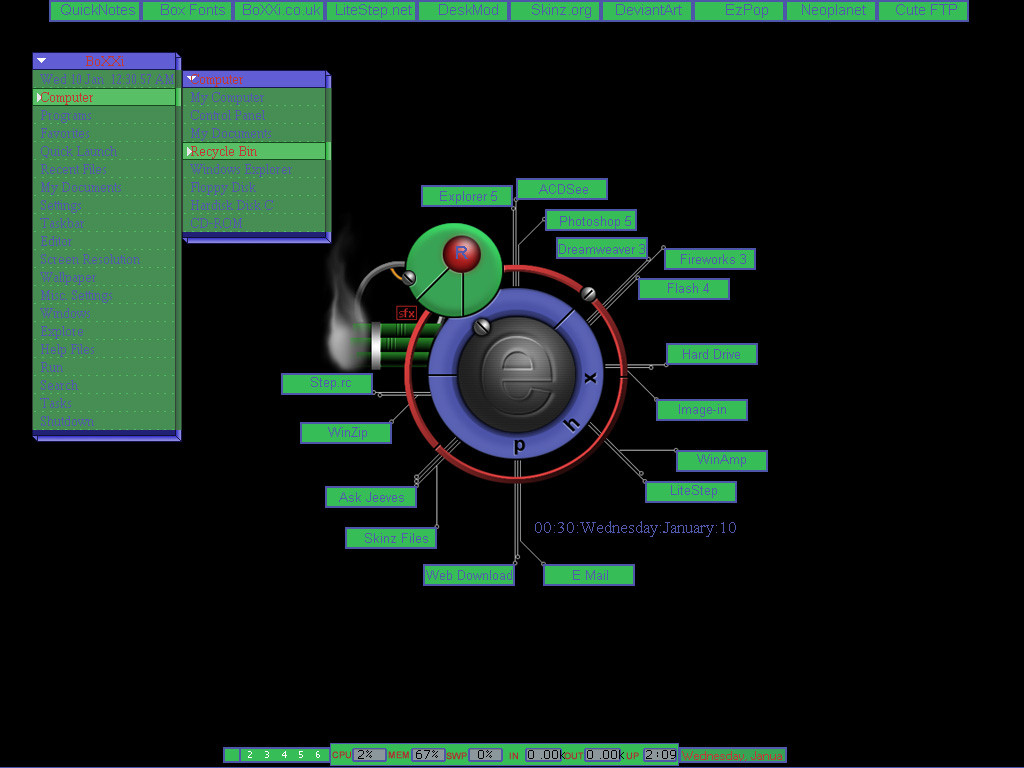Switch to virtual desktop 3
Screen dimensions: 1024x768
[x=266, y=755]
